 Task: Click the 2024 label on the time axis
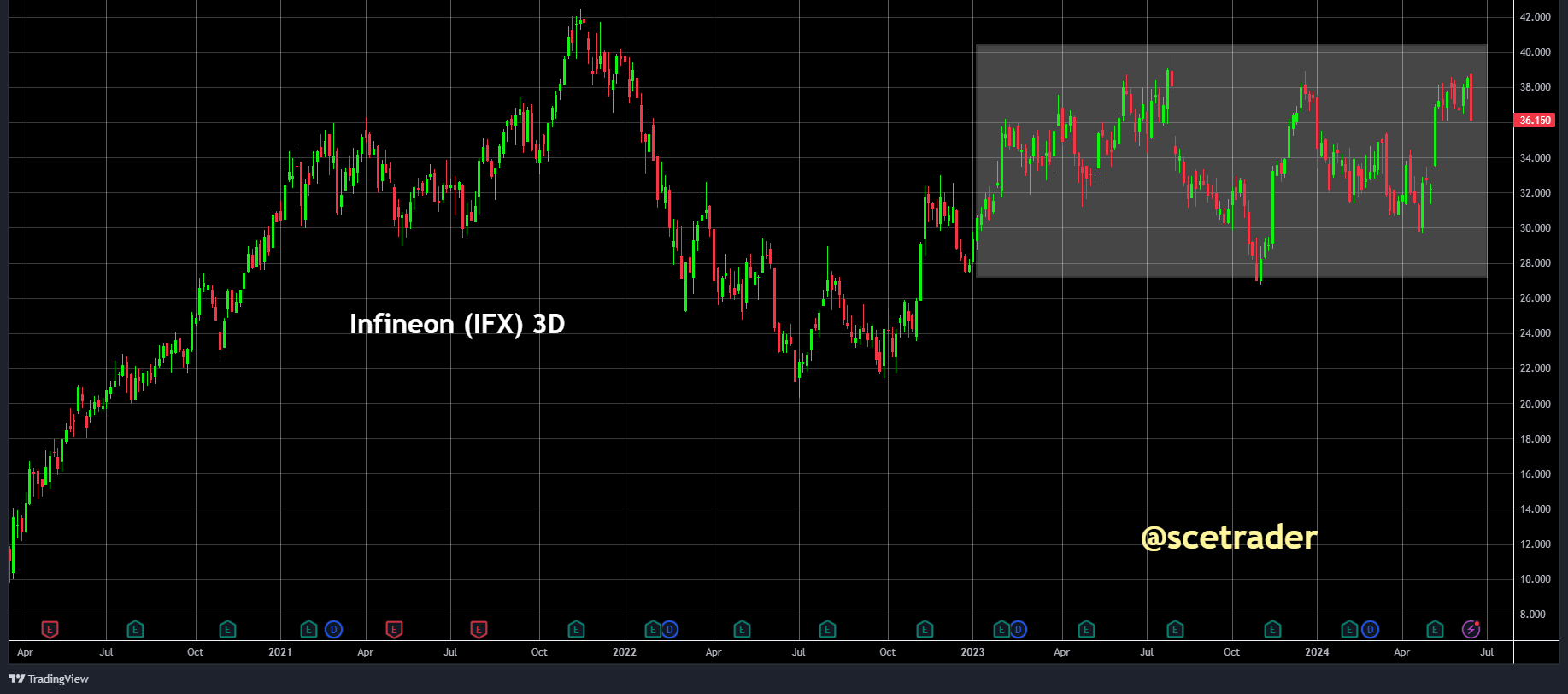point(1317,652)
